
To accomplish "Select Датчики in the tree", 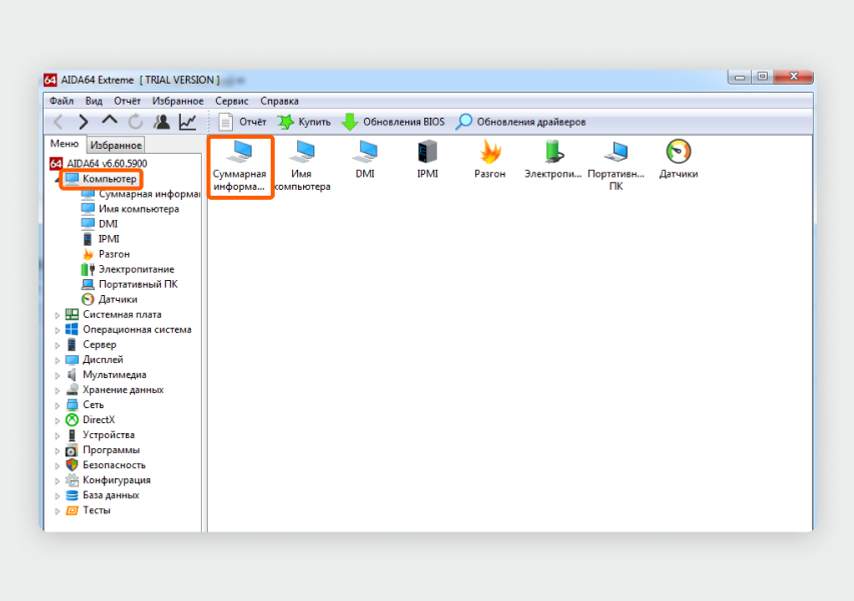I will tap(109, 299).
